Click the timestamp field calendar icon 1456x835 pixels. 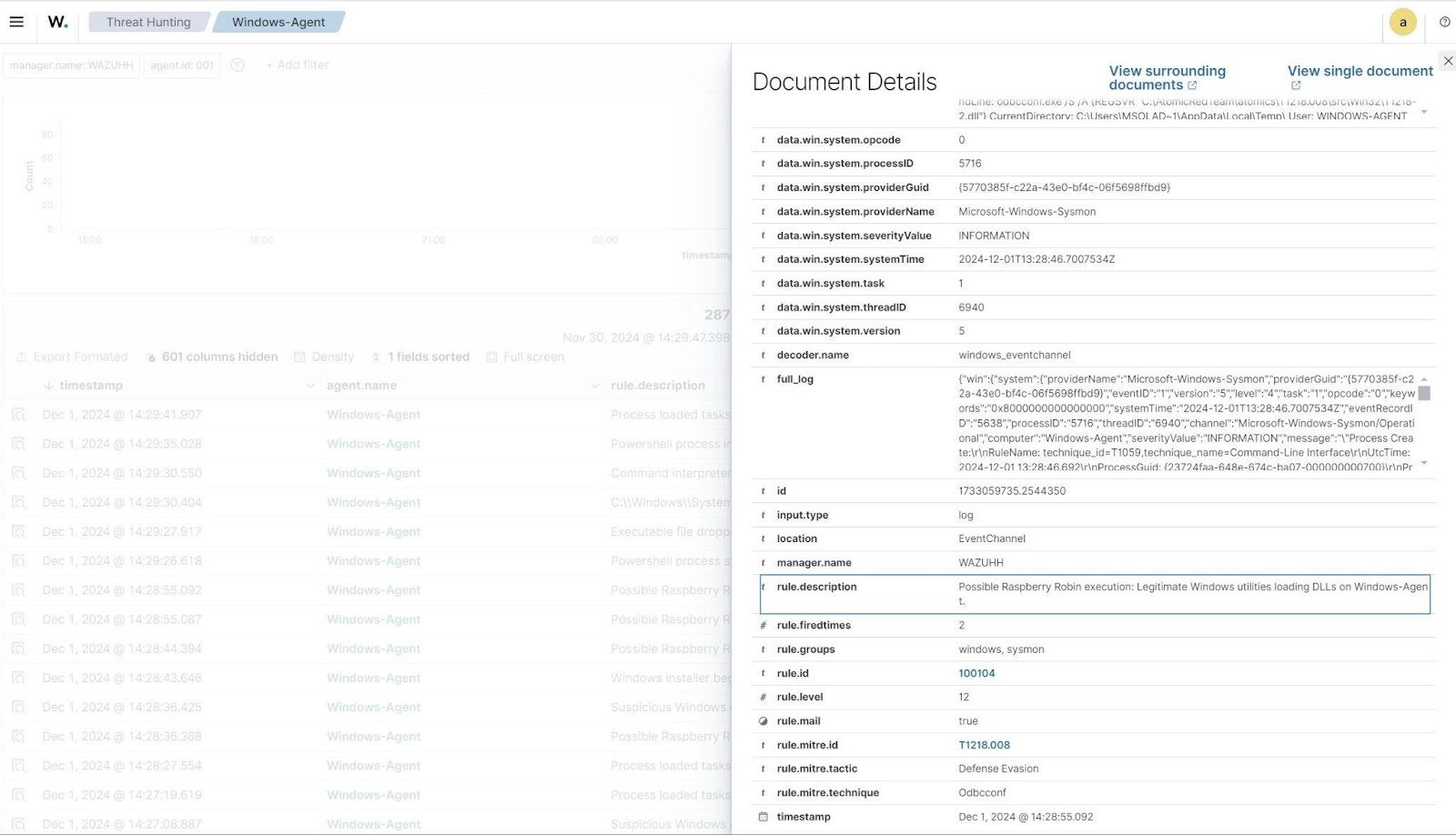click(x=763, y=817)
